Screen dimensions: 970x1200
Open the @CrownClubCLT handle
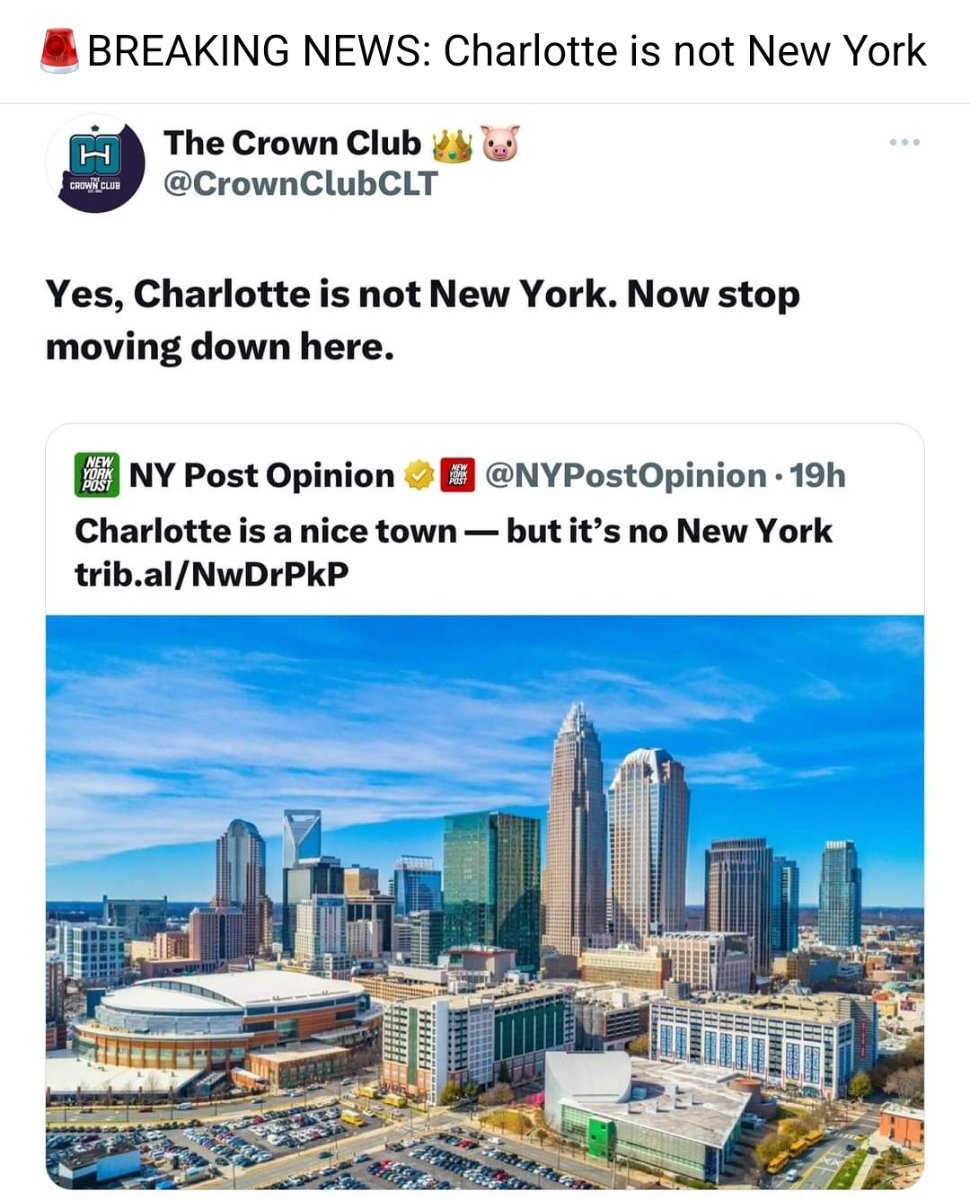point(300,185)
